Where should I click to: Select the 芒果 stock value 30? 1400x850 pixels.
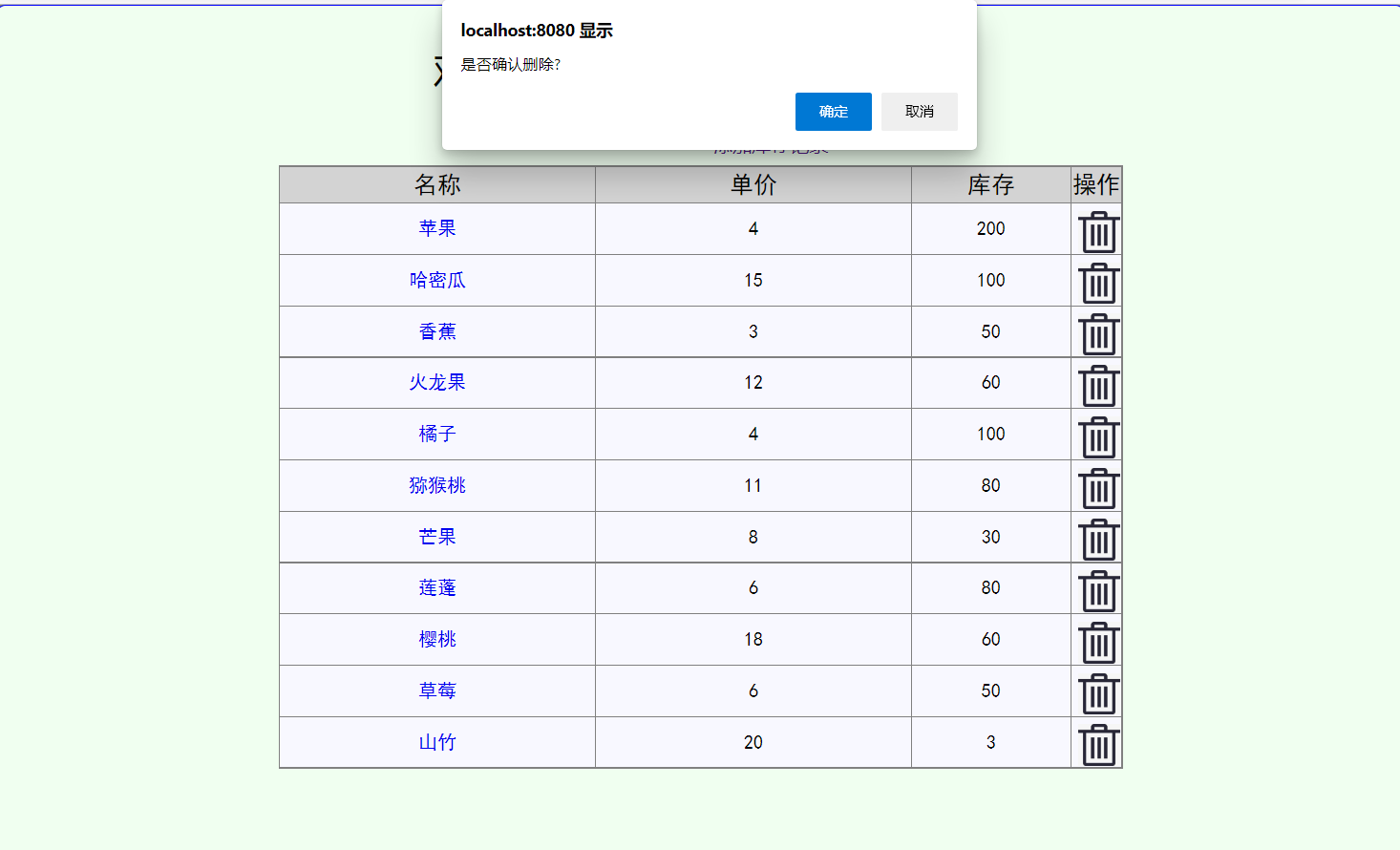[x=991, y=537]
